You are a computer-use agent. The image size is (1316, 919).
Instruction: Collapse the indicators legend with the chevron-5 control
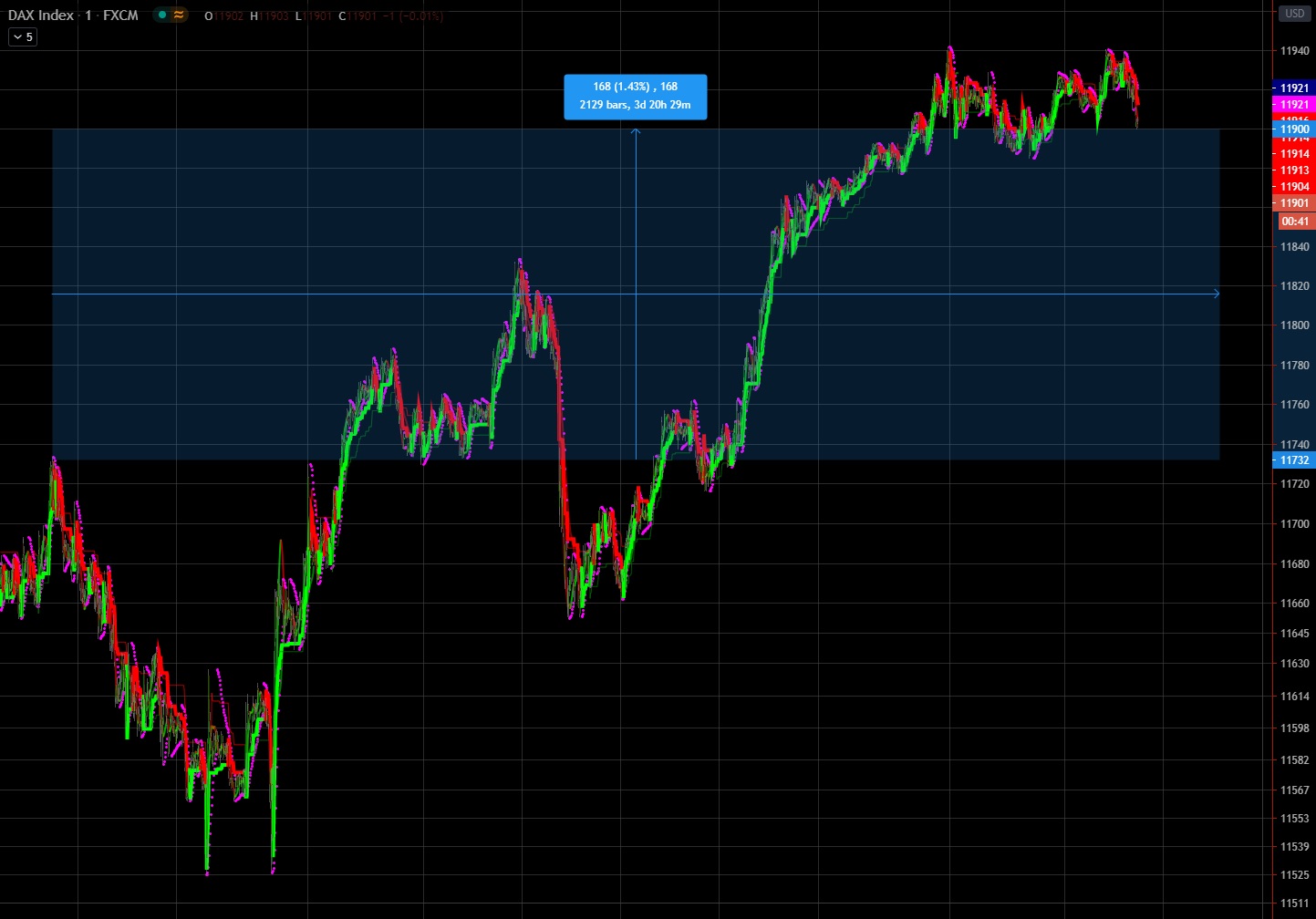tap(21, 36)
